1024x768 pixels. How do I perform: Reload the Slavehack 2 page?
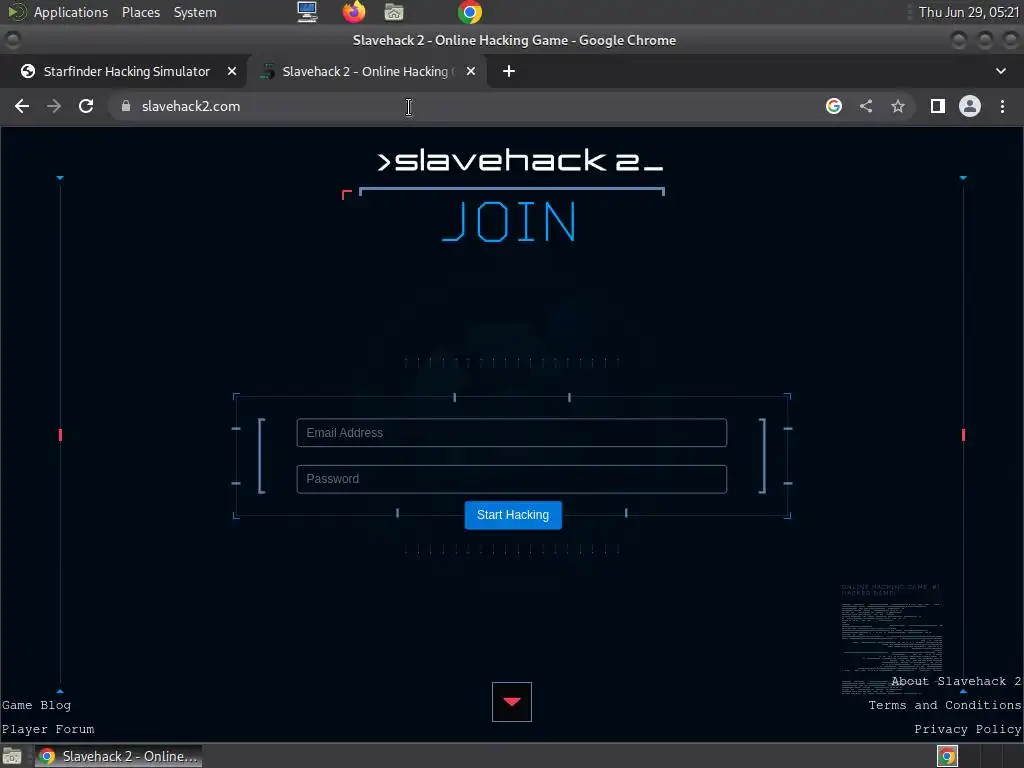(86, 106)
